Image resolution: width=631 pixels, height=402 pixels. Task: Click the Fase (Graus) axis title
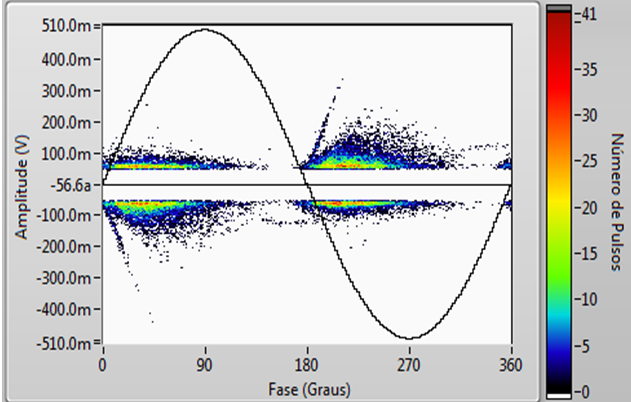click(x=307, y=386)
